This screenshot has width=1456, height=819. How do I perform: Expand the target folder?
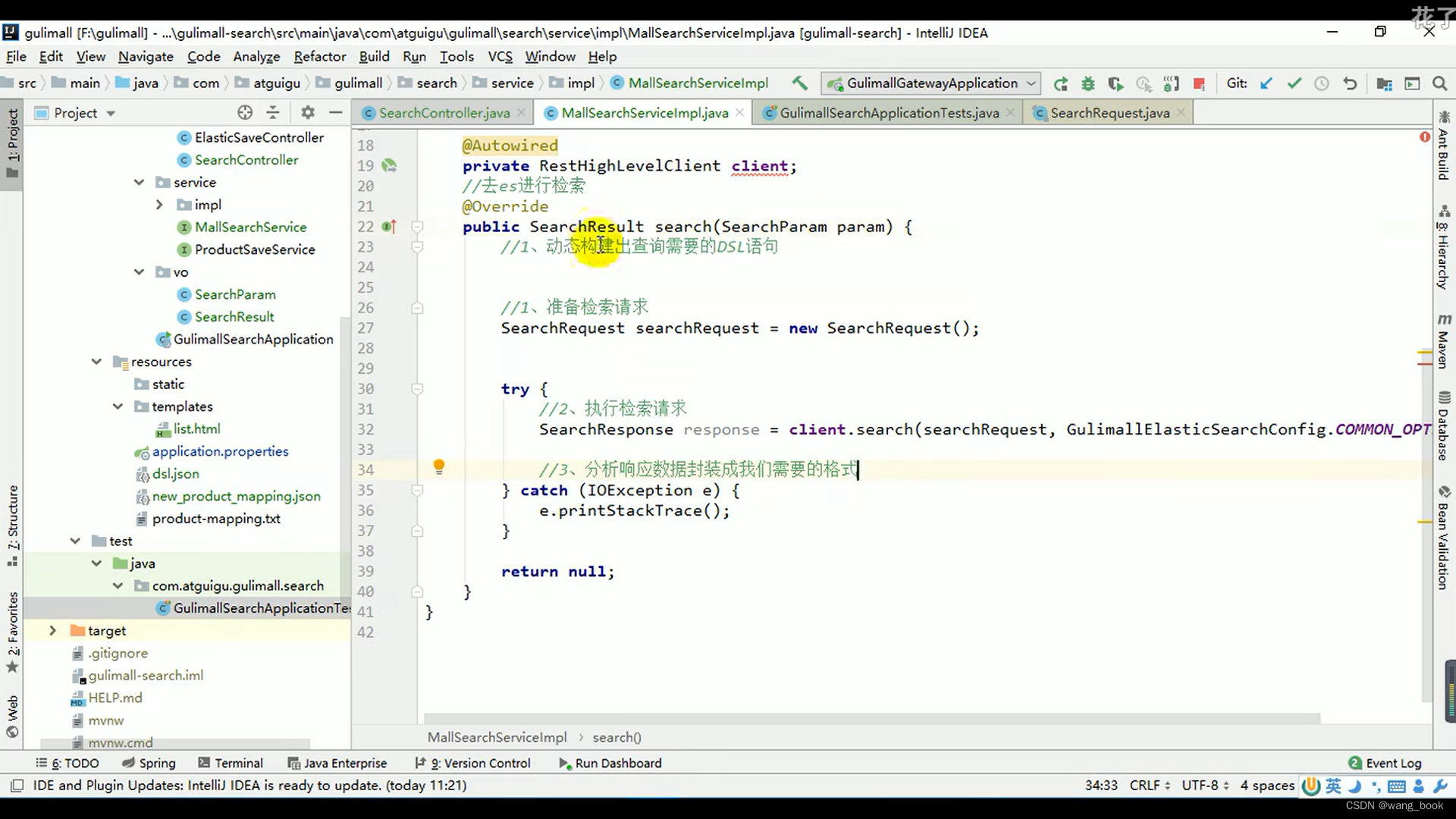52,630
